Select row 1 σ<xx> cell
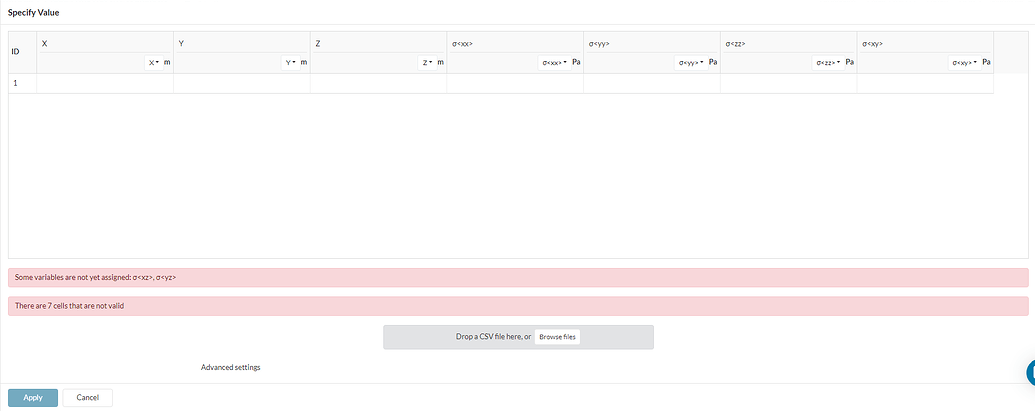 point(515,84)
